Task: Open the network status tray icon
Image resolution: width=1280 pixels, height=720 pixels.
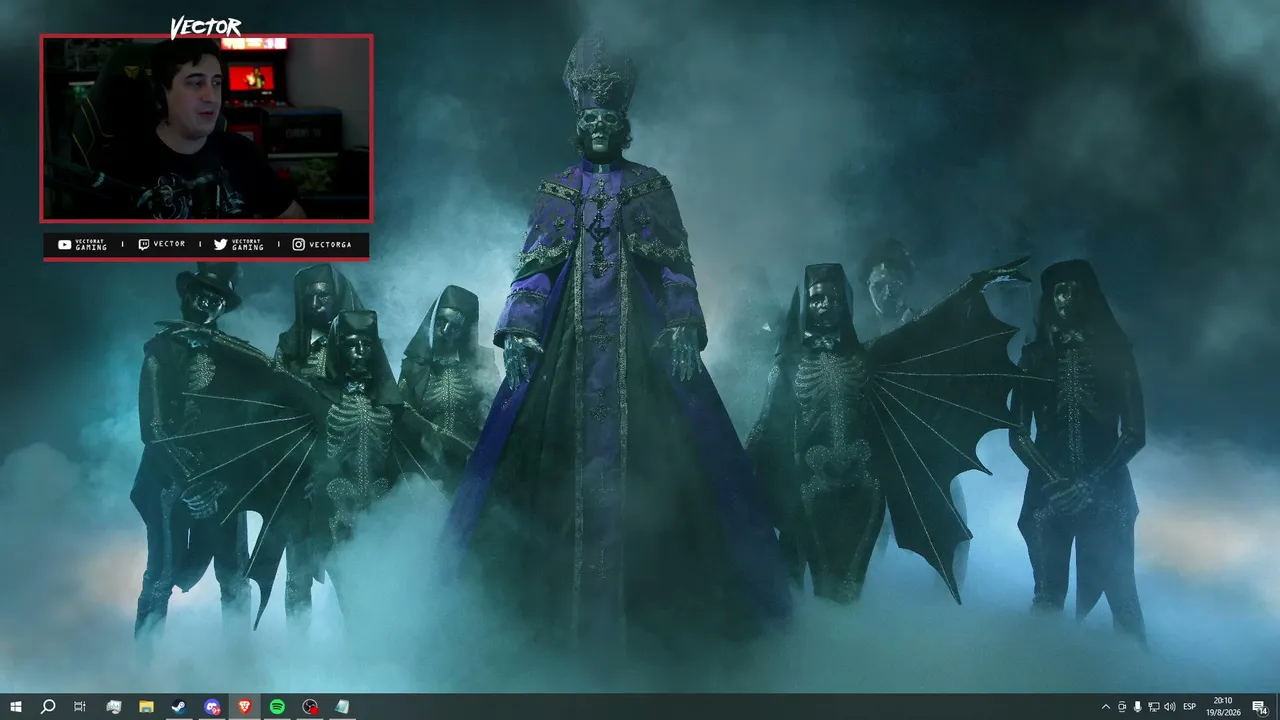Action: 1154,707
